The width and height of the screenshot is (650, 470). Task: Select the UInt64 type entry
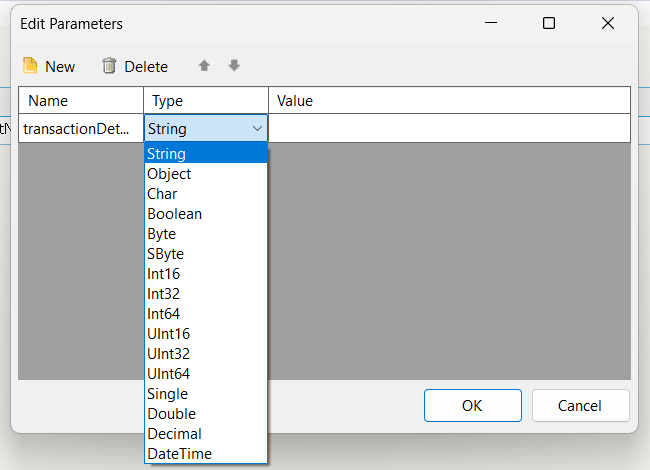tap(206, 374)
